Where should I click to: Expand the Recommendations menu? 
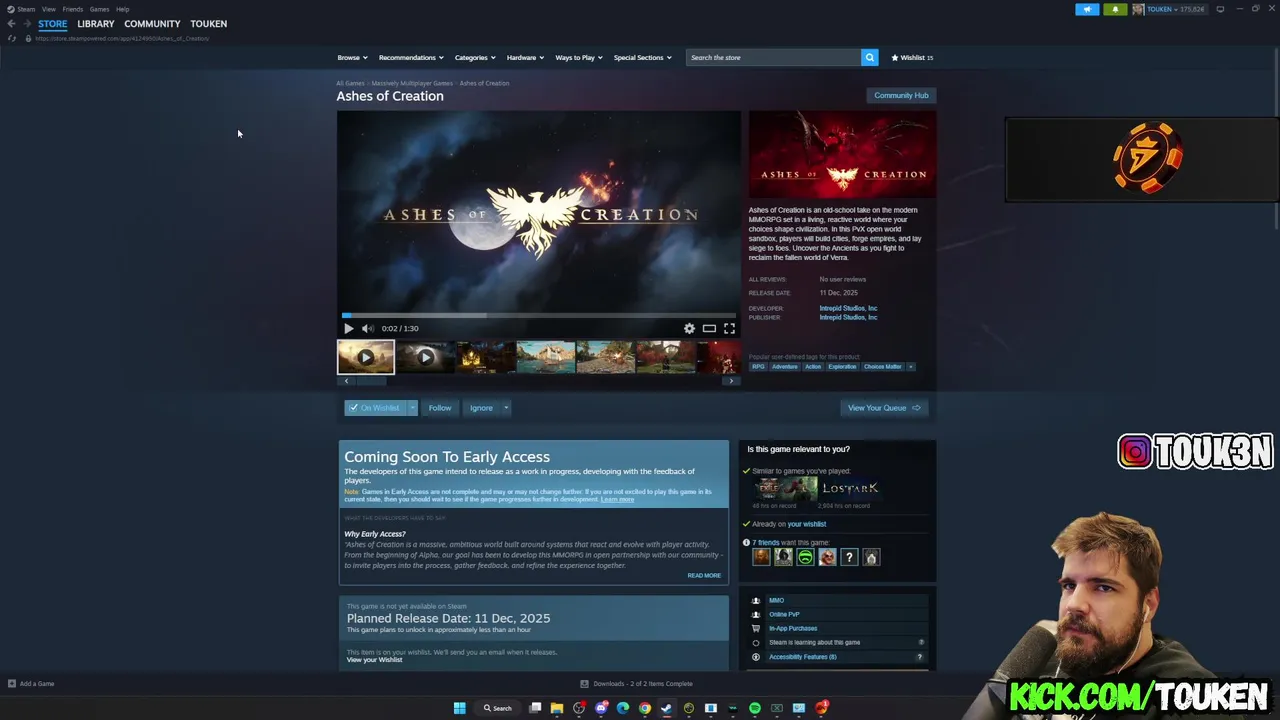click(411, 57)
